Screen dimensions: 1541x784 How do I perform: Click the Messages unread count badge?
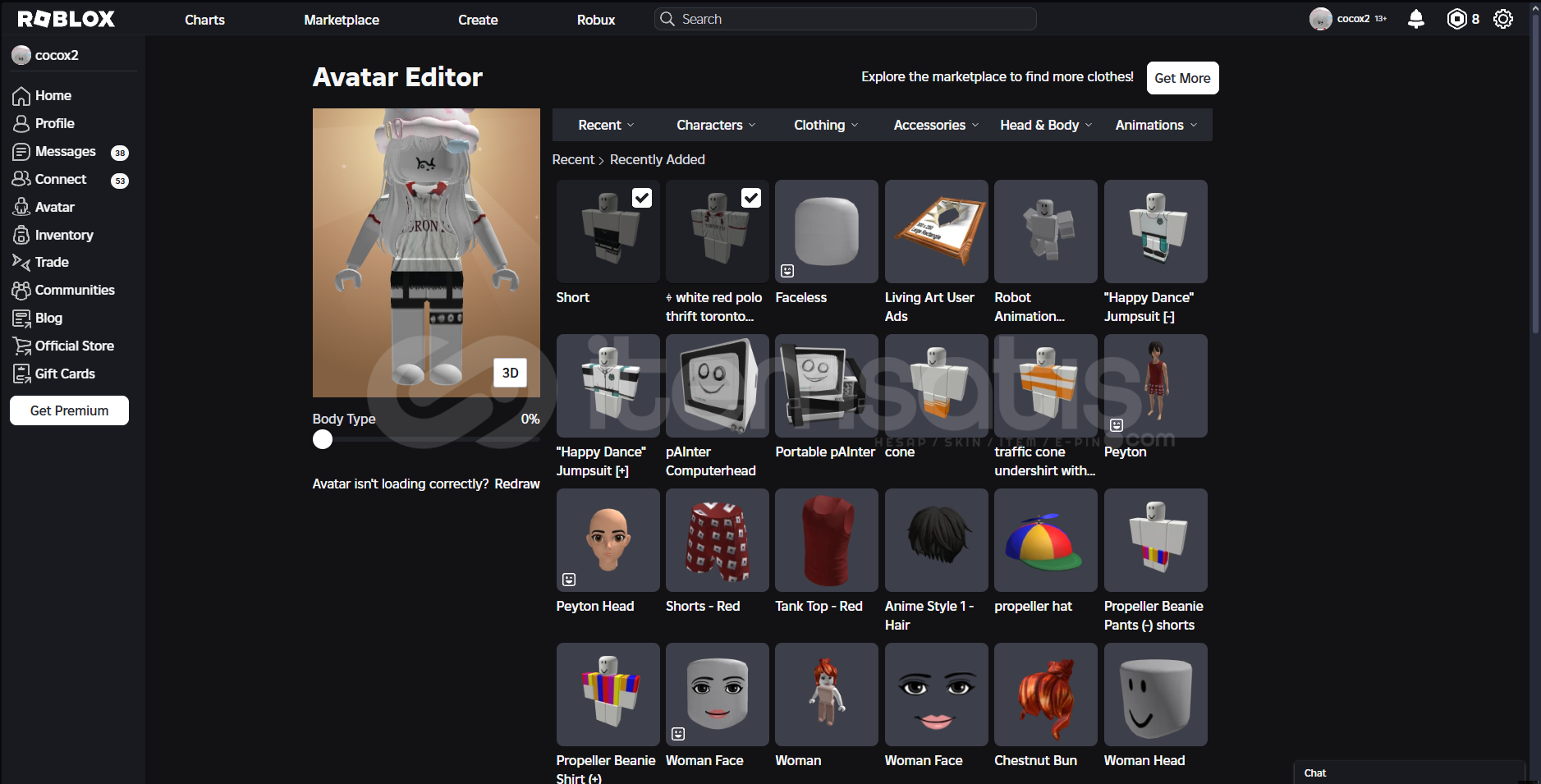click(x=120, y=153)
